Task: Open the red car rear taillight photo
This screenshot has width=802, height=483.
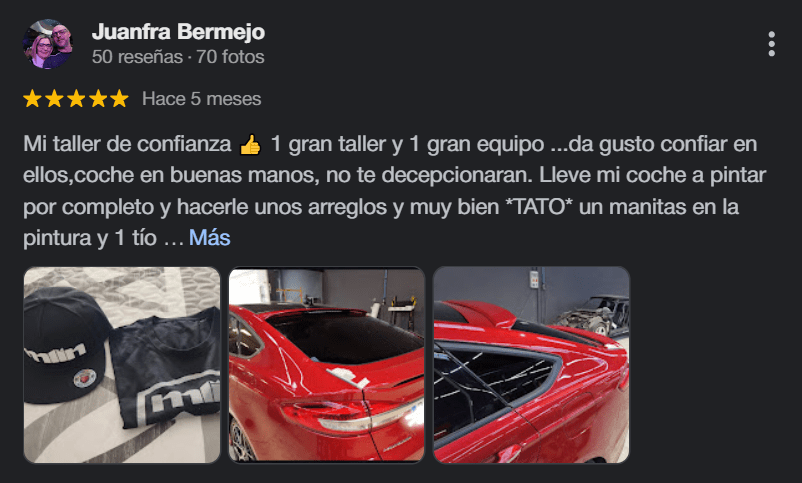Action: [x=326, y=365]
